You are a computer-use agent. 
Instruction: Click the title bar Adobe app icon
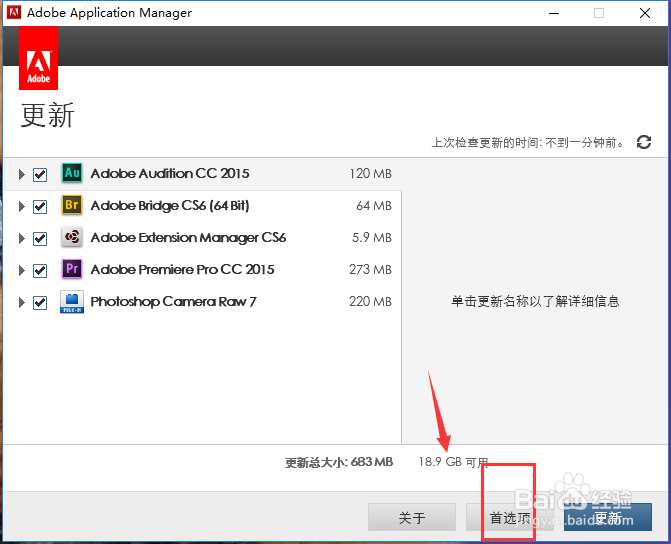tap(14, 12)
